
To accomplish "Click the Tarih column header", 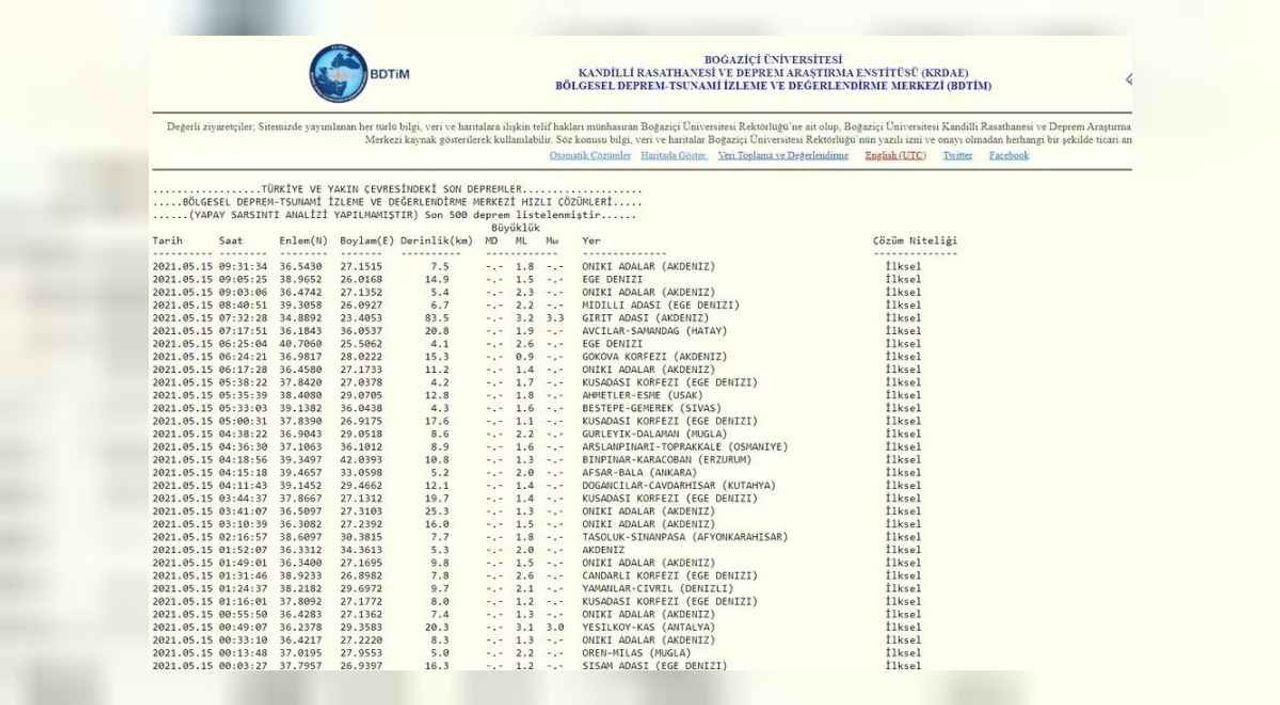I will (168, 240).
